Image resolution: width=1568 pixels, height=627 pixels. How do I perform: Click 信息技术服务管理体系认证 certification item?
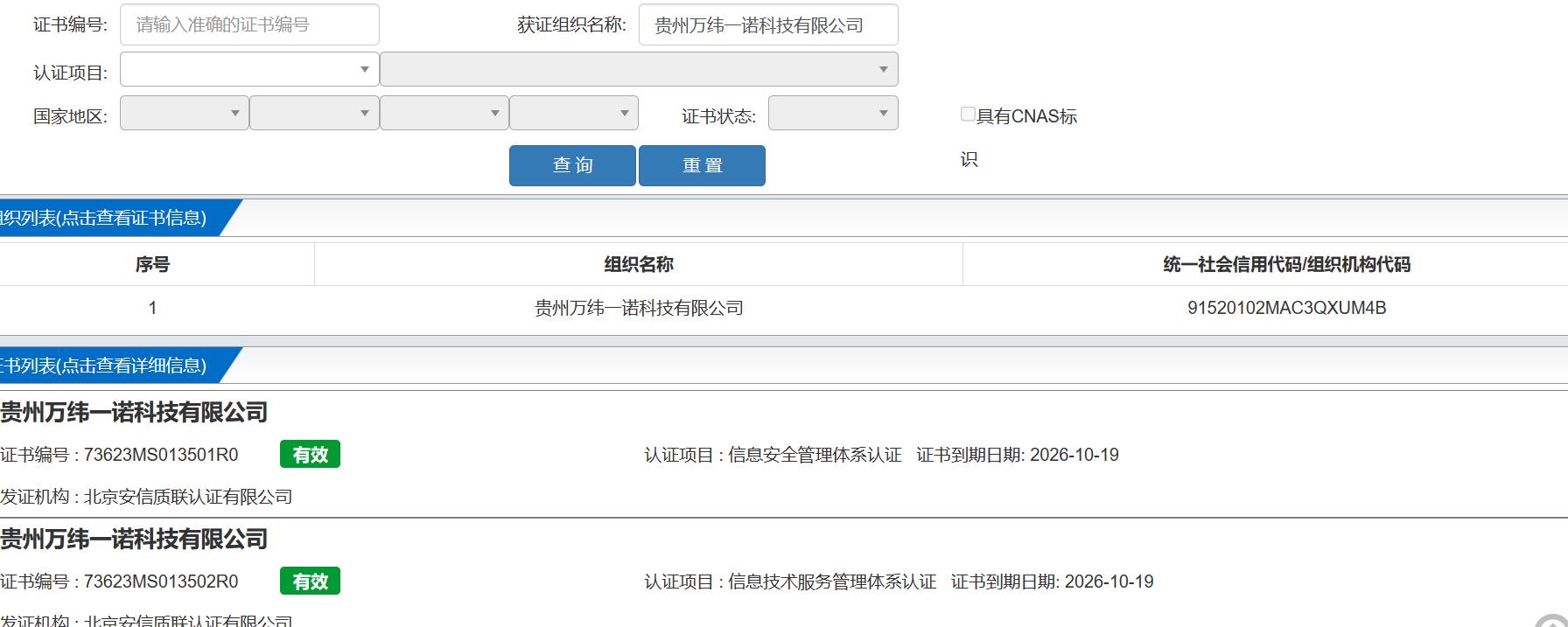pyautogui.click(x=832, y=582)
